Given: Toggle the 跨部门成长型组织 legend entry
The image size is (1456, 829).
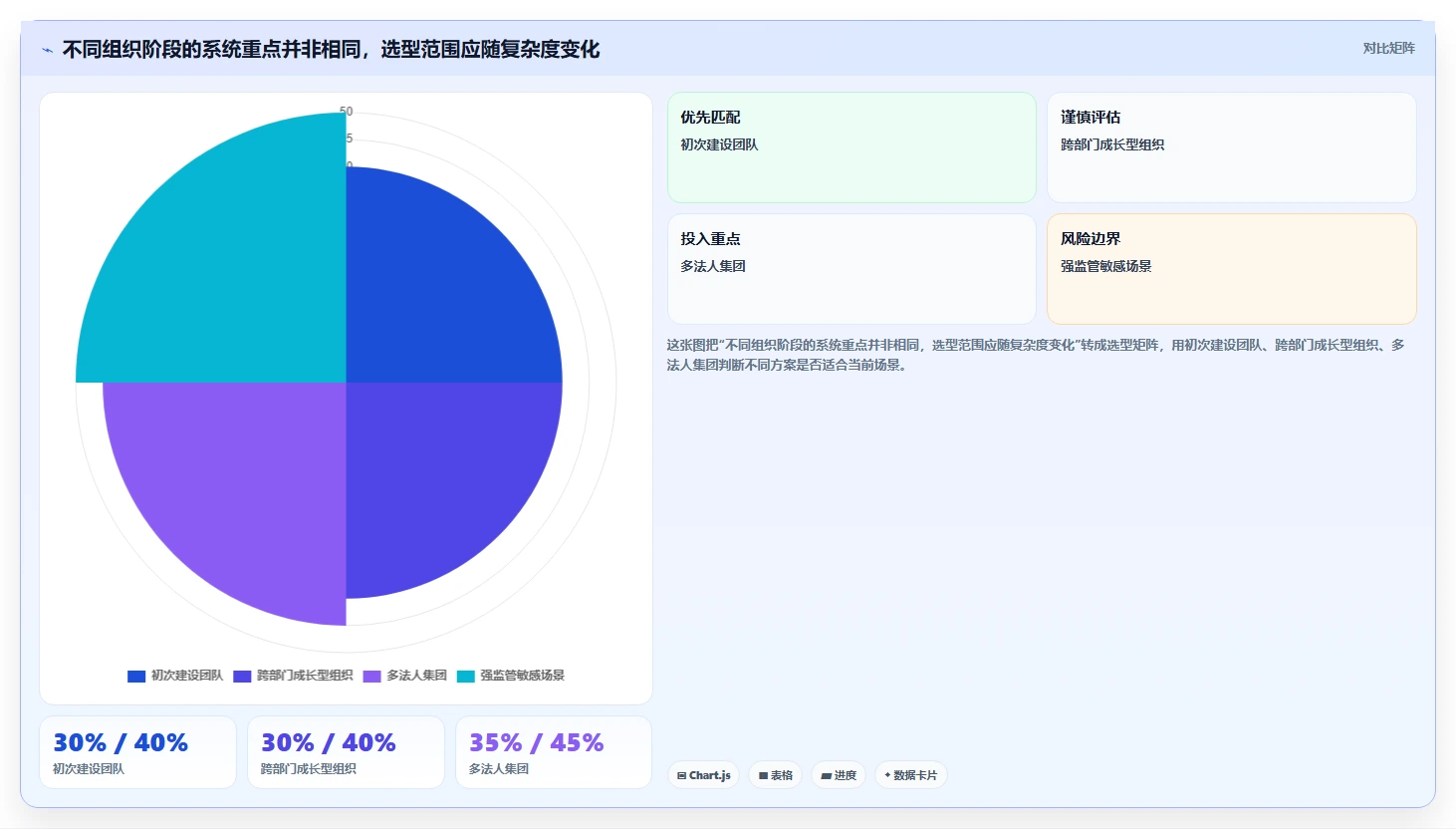Looking at the screenshot, I should coord(293,676).
